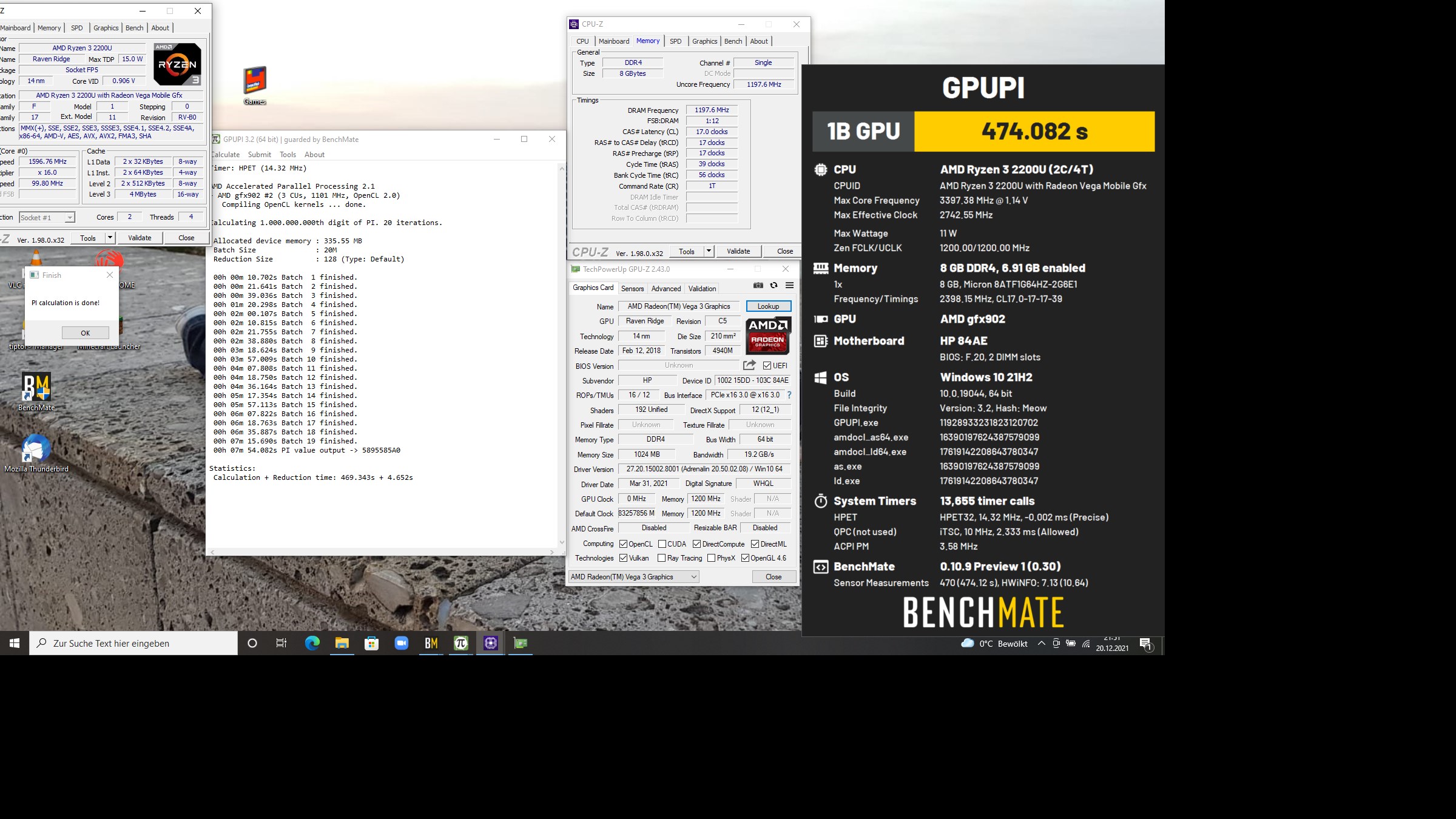Open the GPU-Z hamburger menu
The height and width of the screenshot is (819, 1456).
pyautogui.click(x=789, y=285)
